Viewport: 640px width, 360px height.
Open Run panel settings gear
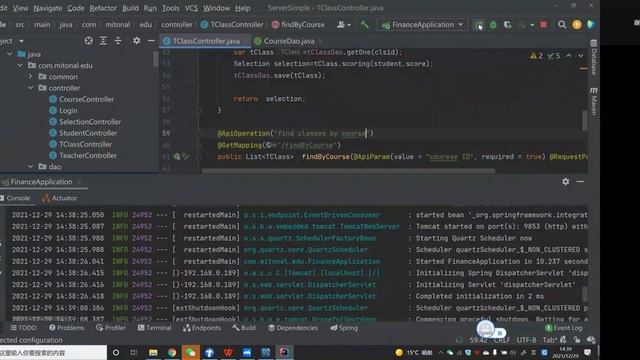point(565,181)
